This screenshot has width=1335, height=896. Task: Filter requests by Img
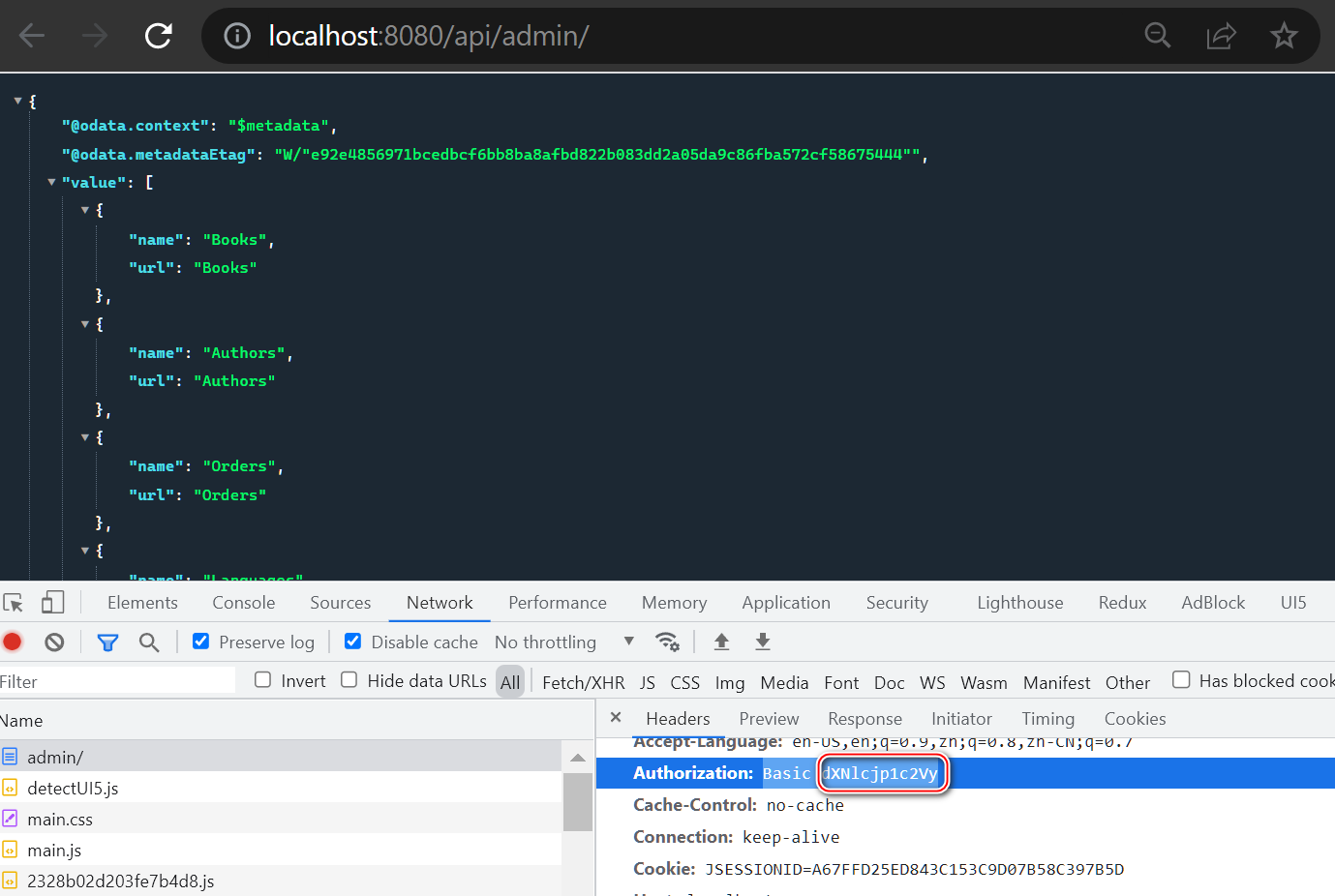(730, 682)
